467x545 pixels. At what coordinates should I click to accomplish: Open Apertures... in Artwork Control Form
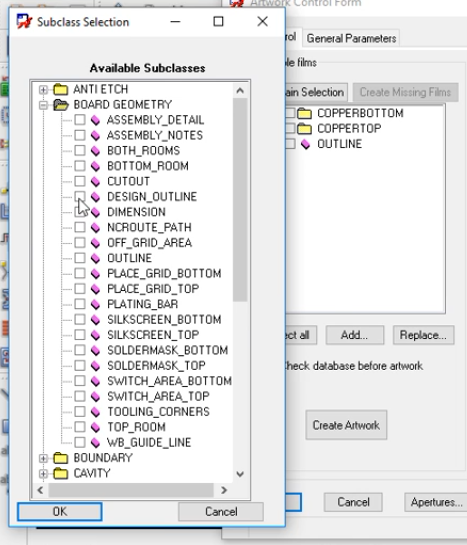coord(436,502)
